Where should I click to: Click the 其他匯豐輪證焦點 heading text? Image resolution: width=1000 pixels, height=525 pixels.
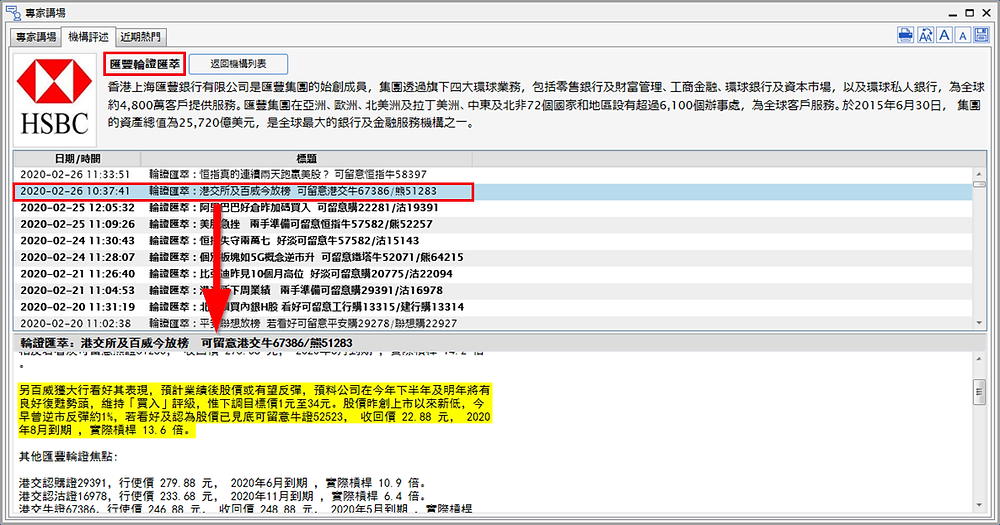(x=68, y=456)
